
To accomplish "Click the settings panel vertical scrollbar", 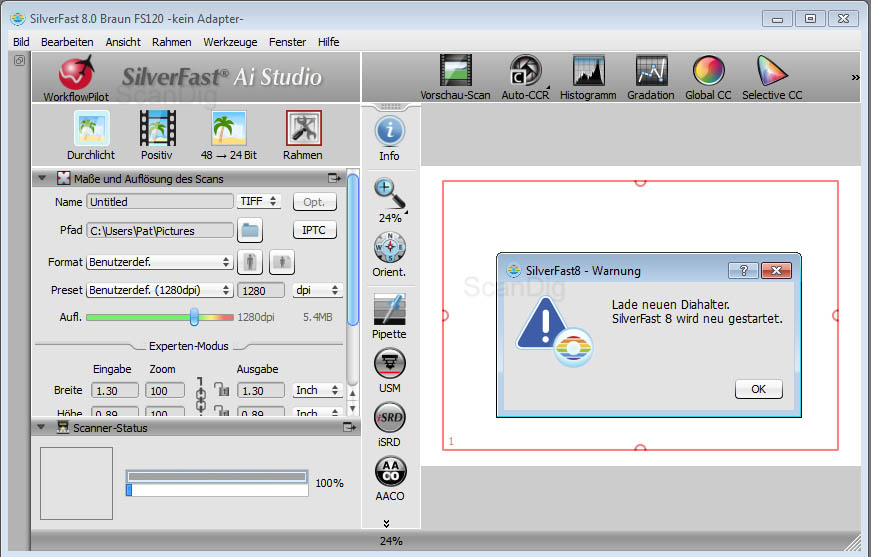I will (x=352, y=250).
